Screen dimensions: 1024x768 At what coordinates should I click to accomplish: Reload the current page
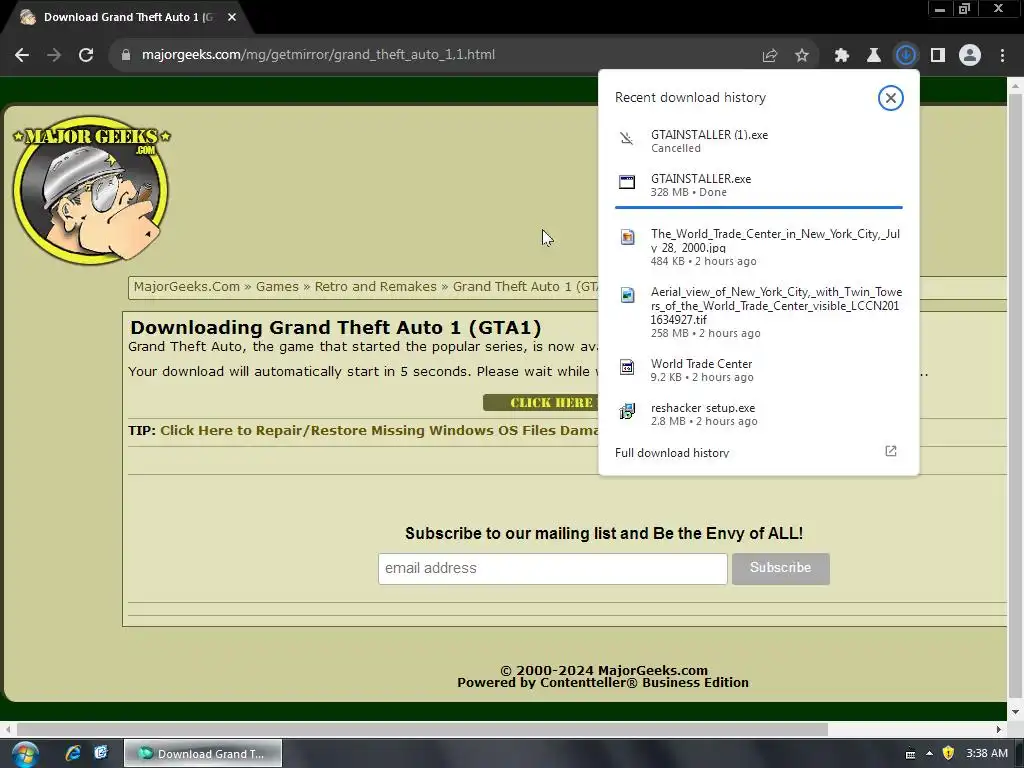point(86,55)
